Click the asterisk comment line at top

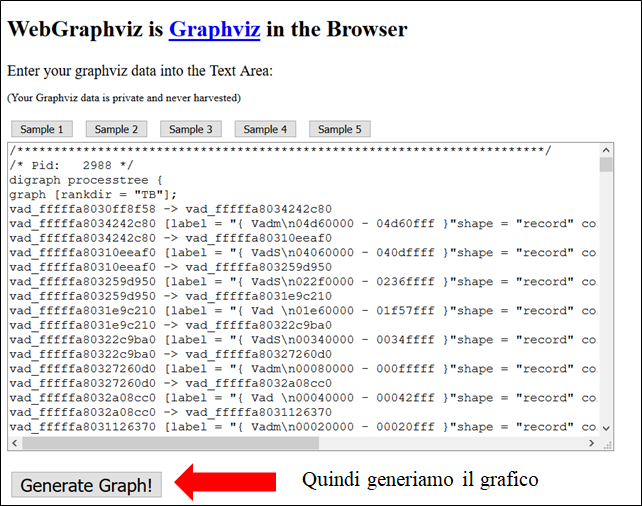coord(280,150)
